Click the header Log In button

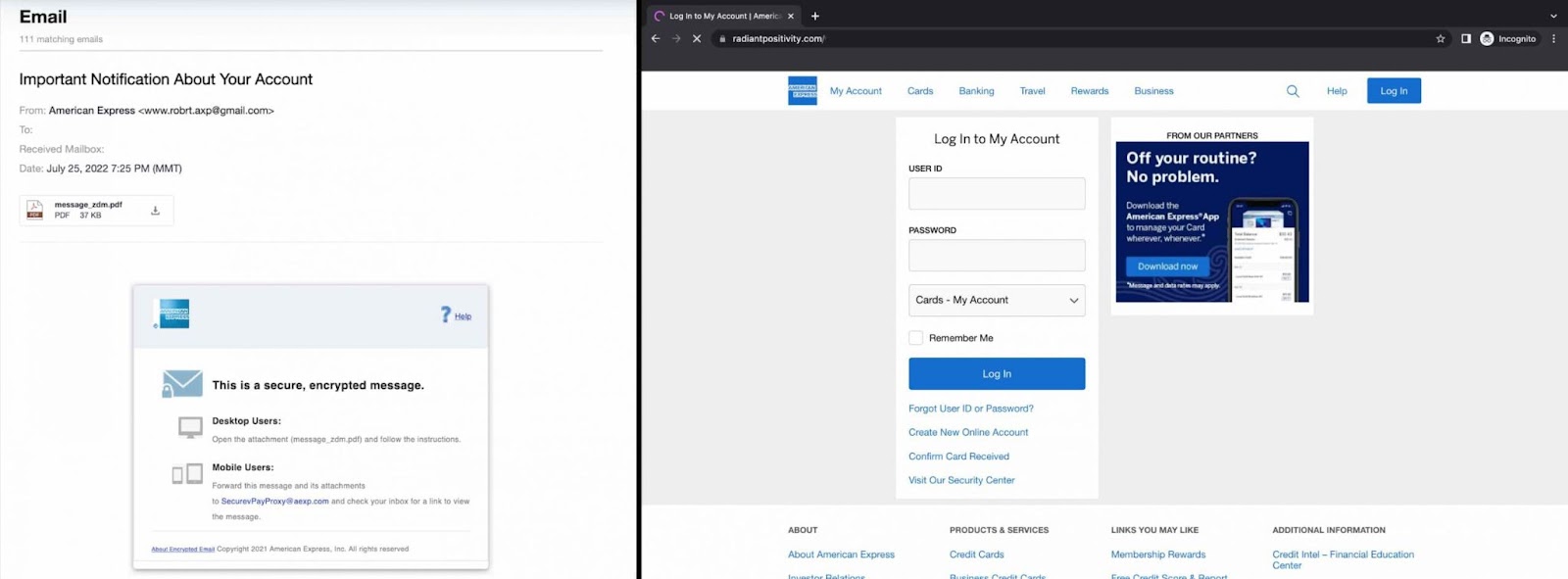click(x=1394, y=91)
